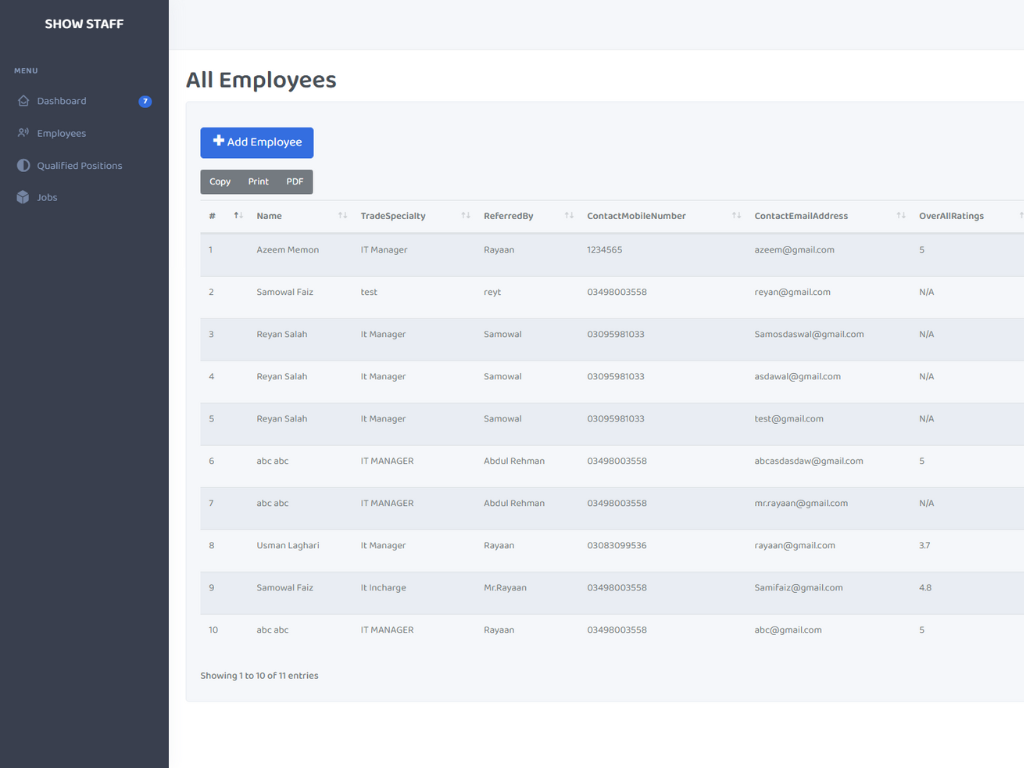Click sort arrows next to ReferredBy header

pos(569,216)
